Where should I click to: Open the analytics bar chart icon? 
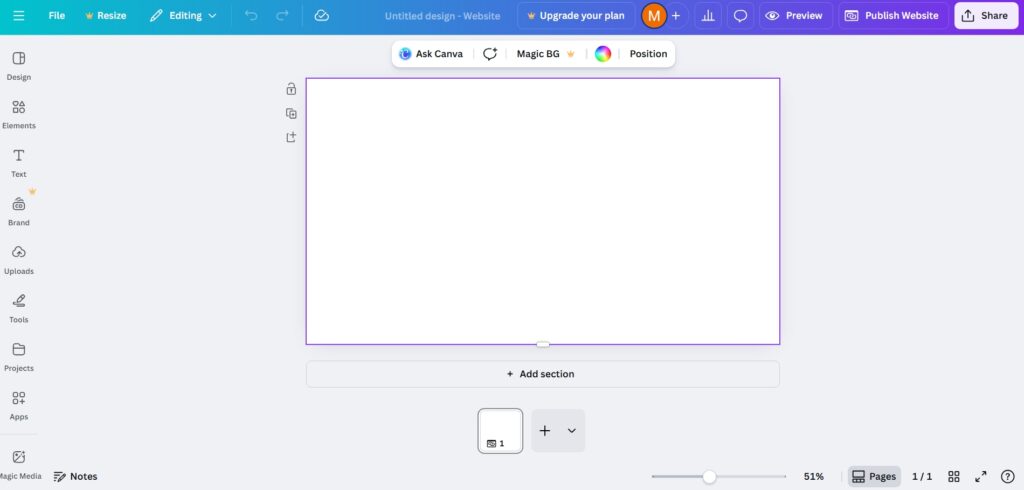[708, 16]
